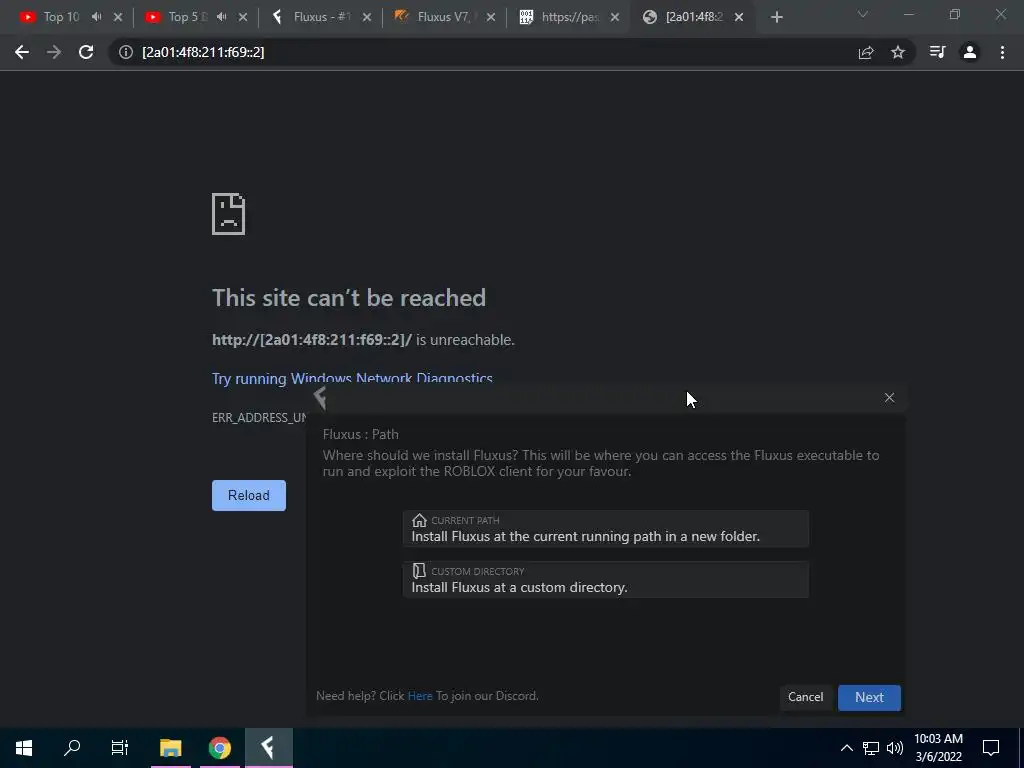
Task: Click Next in the Fluxus installer
Action: tap(869, 697)
